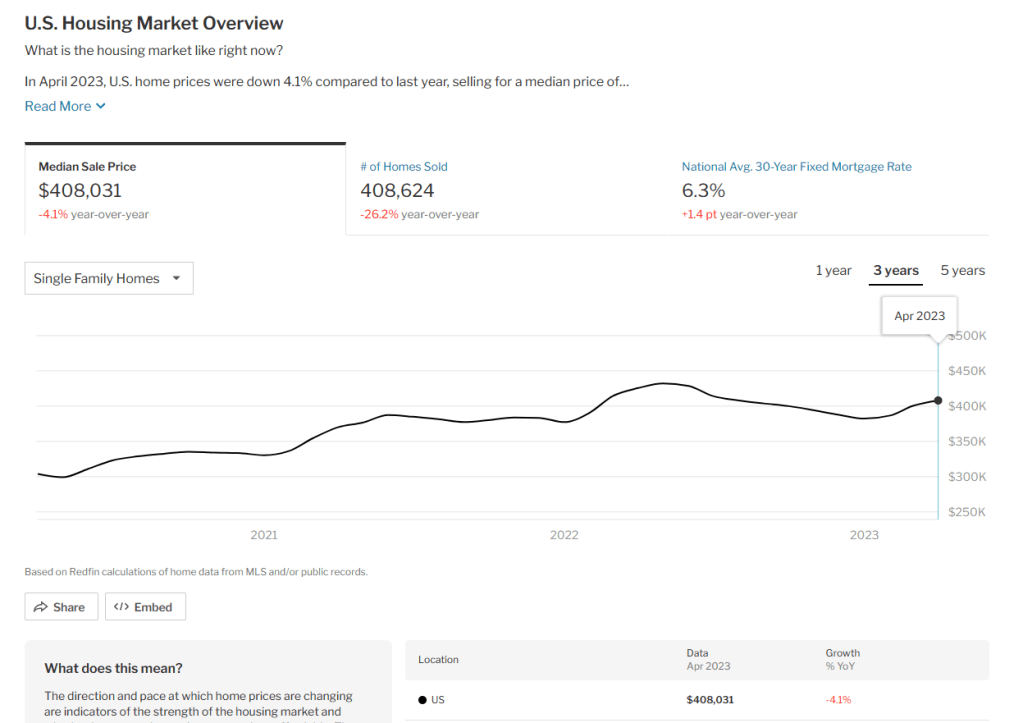Show the 1 year time range
The image size is (1023, 723).
833,271
